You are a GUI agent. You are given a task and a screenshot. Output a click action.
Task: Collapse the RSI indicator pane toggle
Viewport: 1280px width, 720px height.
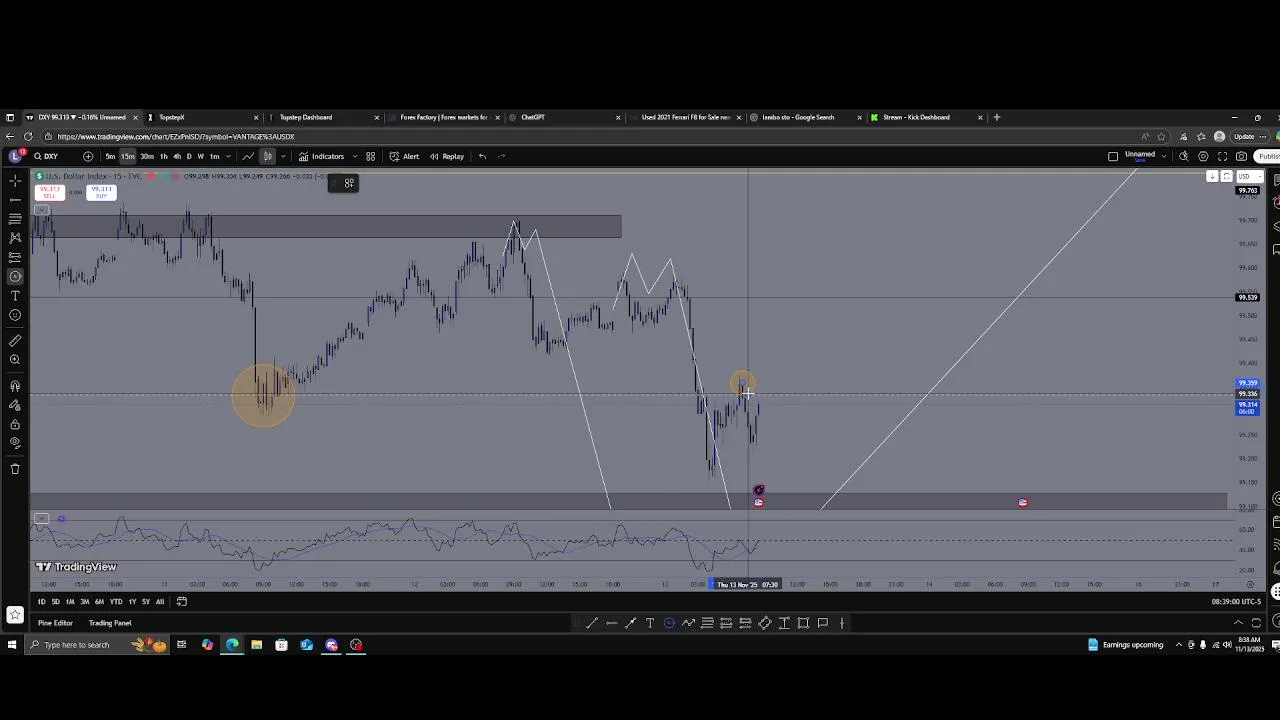[x=41, y=518]
